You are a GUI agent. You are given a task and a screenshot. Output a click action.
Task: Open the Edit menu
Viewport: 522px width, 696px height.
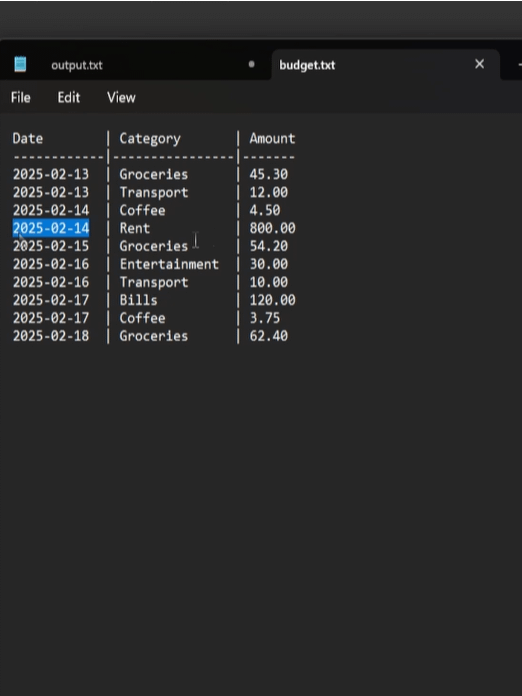click(x=69, y=98)
